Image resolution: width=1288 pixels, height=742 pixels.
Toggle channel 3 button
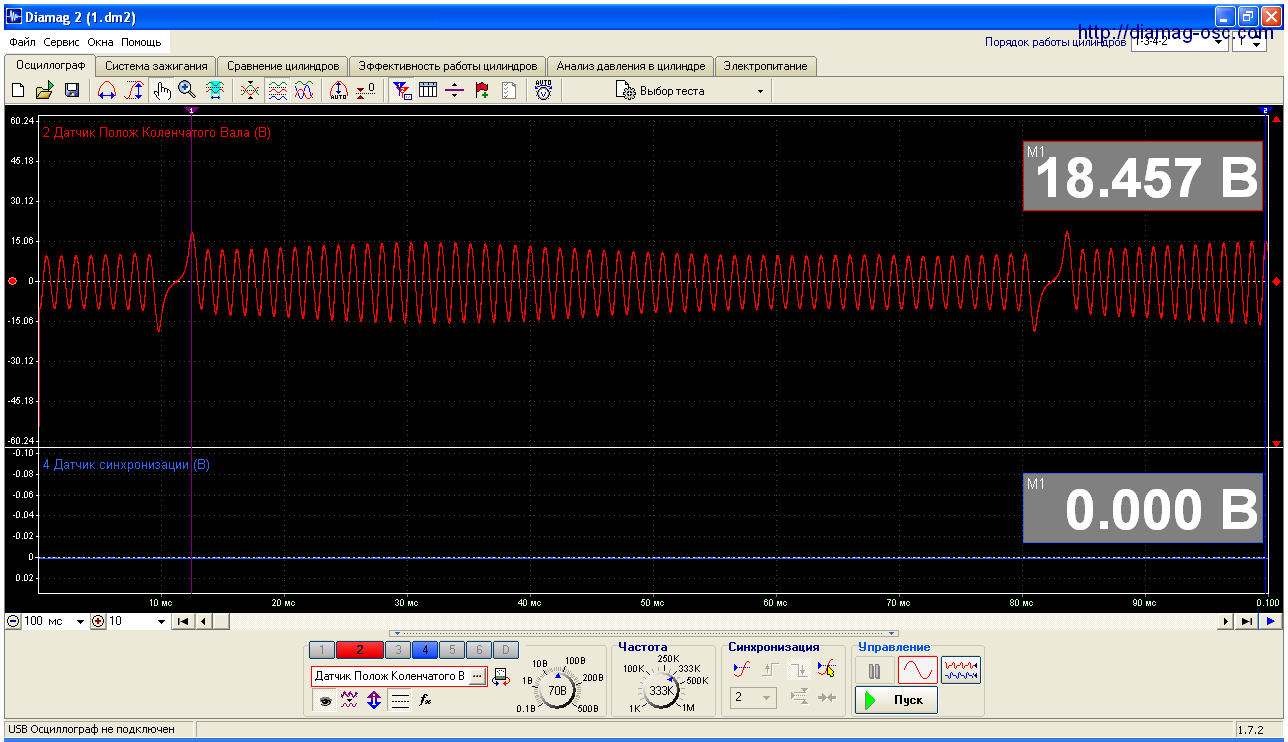click(x=397, y=649)
